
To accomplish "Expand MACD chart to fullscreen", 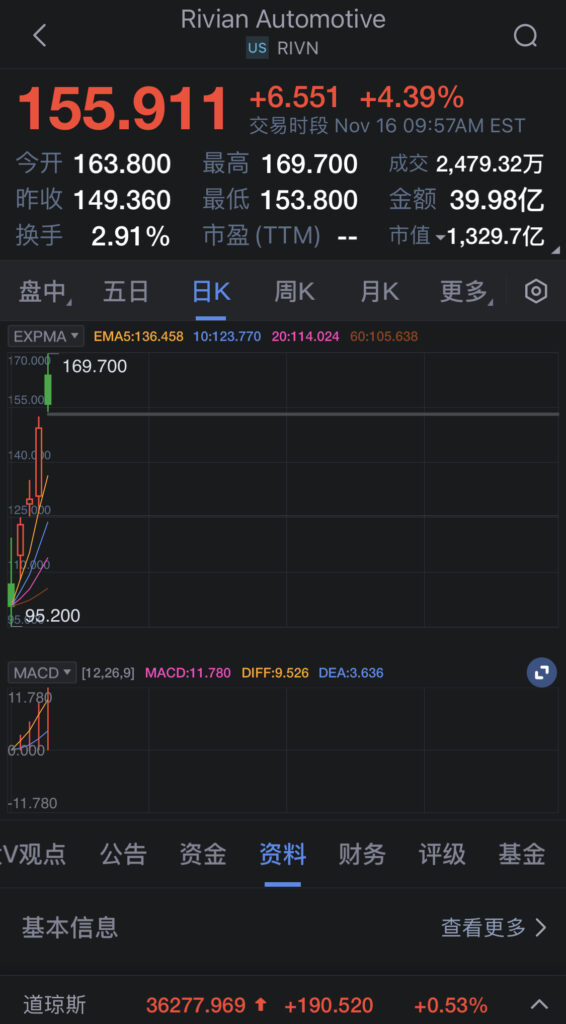I will [x=542, y=673].
